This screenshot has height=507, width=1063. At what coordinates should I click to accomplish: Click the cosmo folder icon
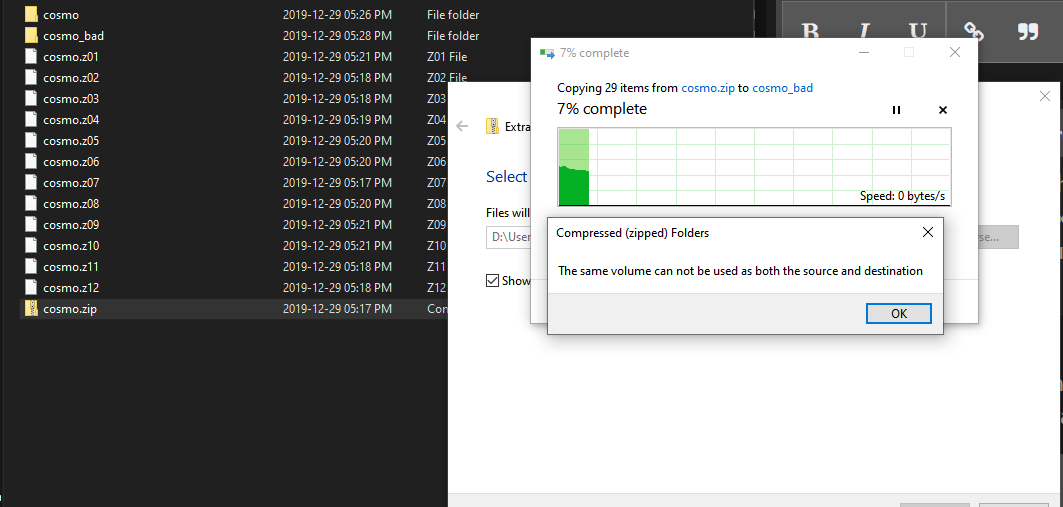click(31, 14)
